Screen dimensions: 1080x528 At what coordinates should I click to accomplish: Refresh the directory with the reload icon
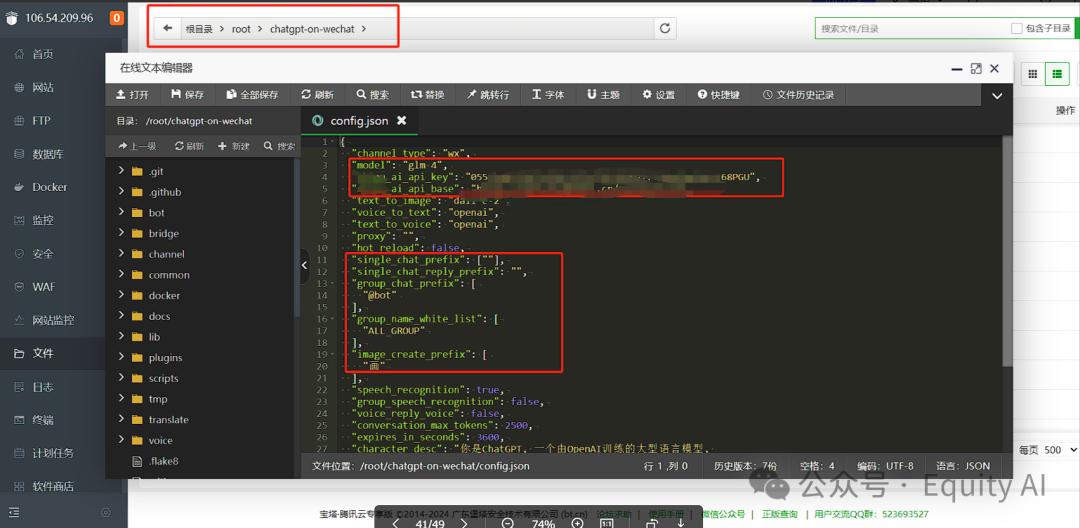pos(665,28)
